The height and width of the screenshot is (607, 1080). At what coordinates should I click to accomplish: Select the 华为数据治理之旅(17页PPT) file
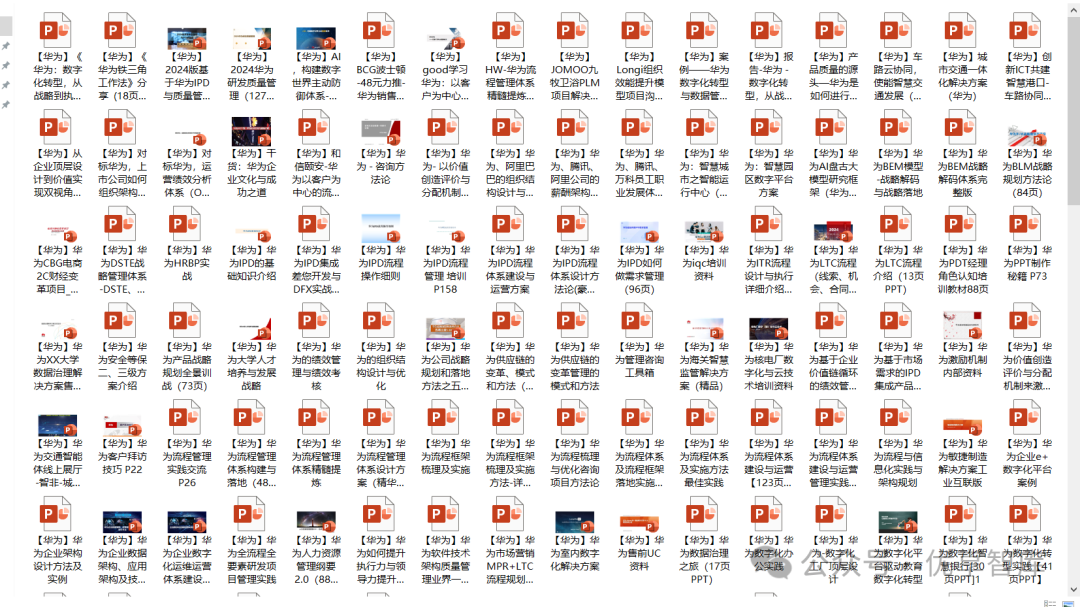tap(704, 515)
